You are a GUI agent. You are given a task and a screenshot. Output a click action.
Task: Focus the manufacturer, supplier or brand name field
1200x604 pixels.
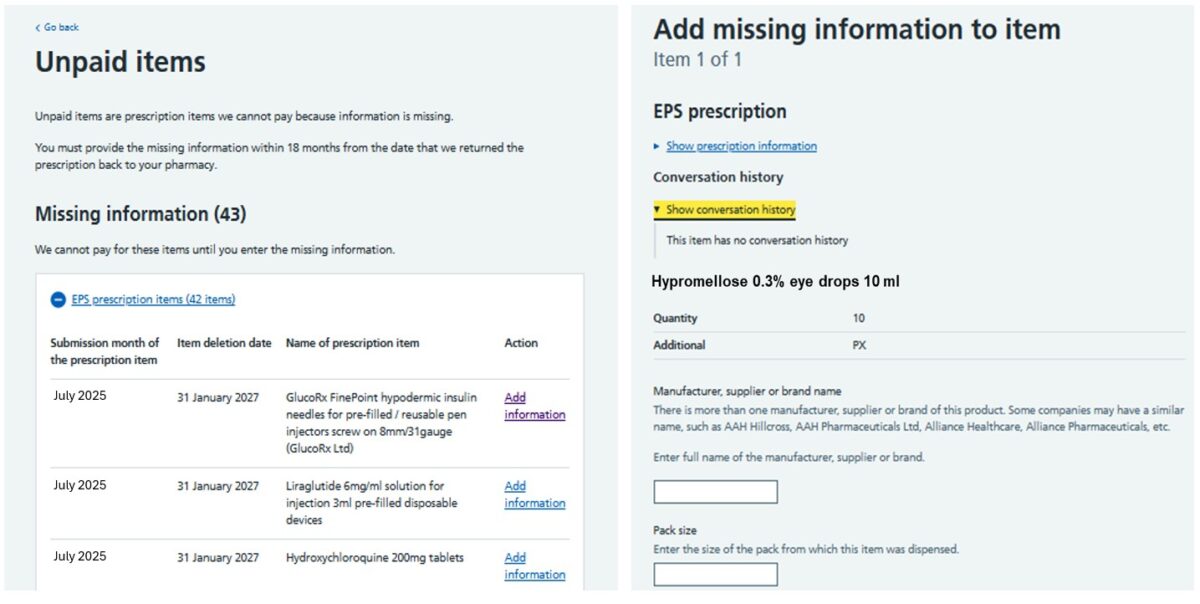tap(715, 492)
